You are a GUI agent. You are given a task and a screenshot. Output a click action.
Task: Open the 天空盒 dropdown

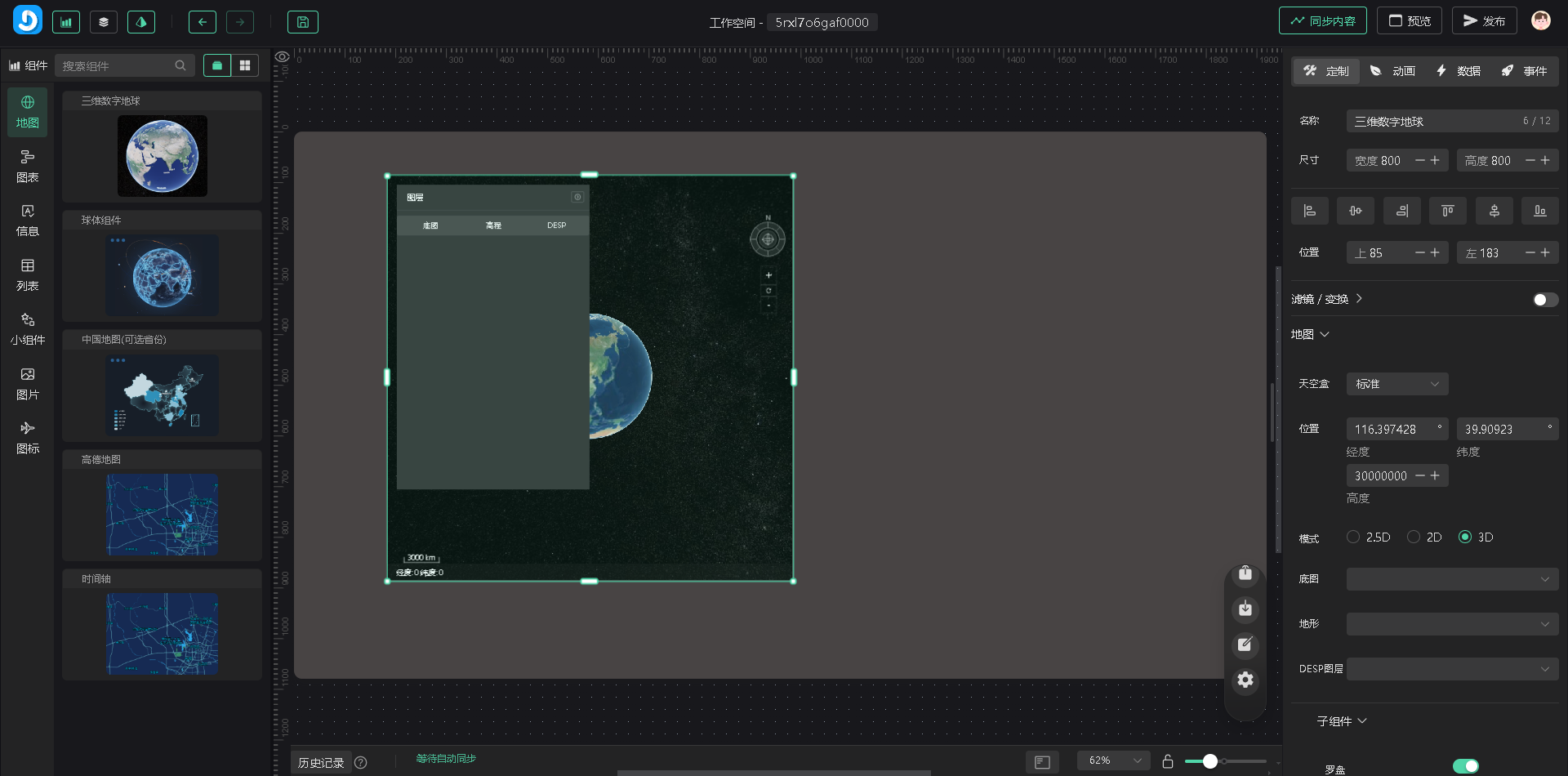click(x=1396, y=384)
